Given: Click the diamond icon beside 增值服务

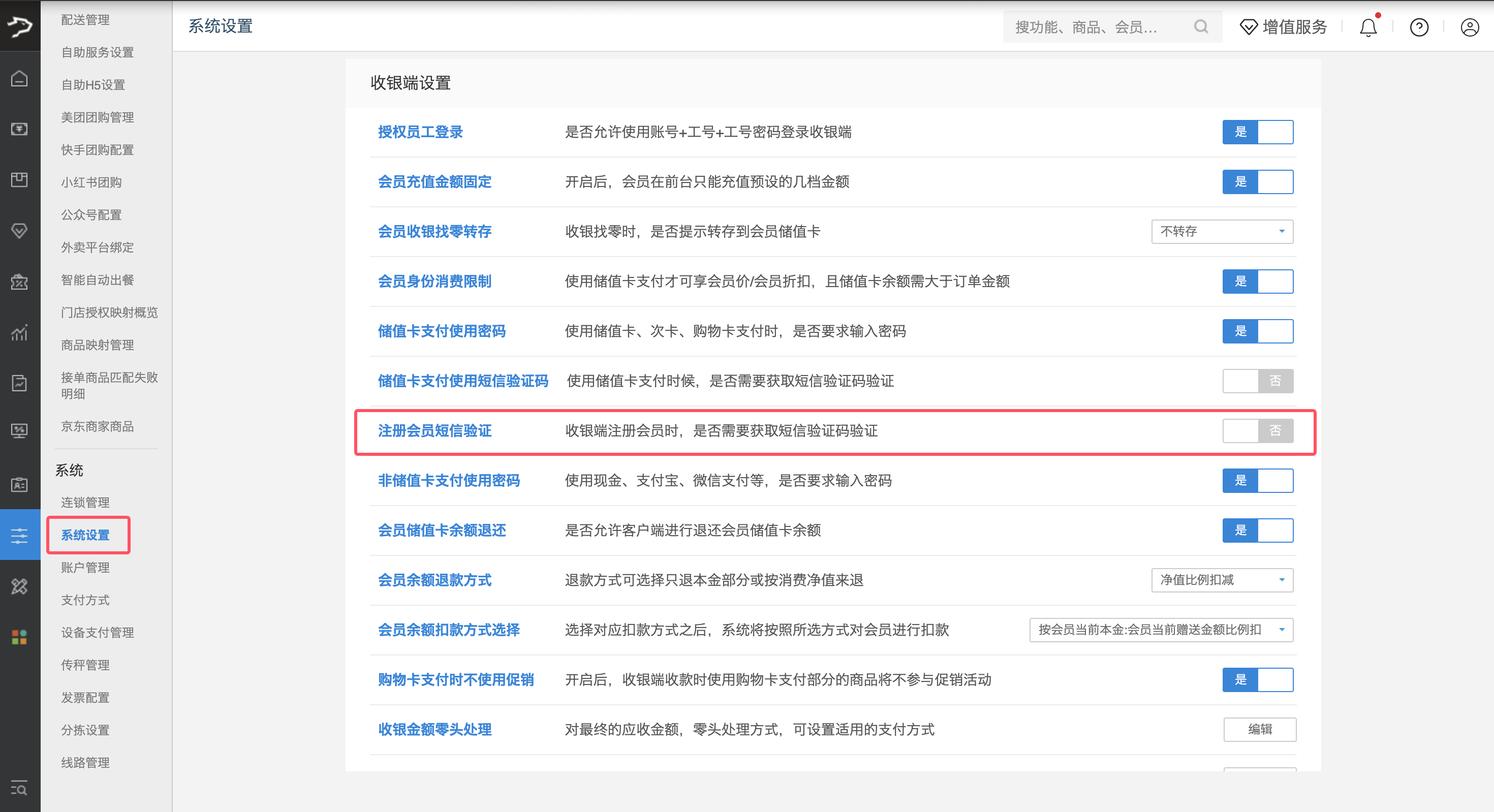Looking at the screenshot, I should click(1248, 27).
